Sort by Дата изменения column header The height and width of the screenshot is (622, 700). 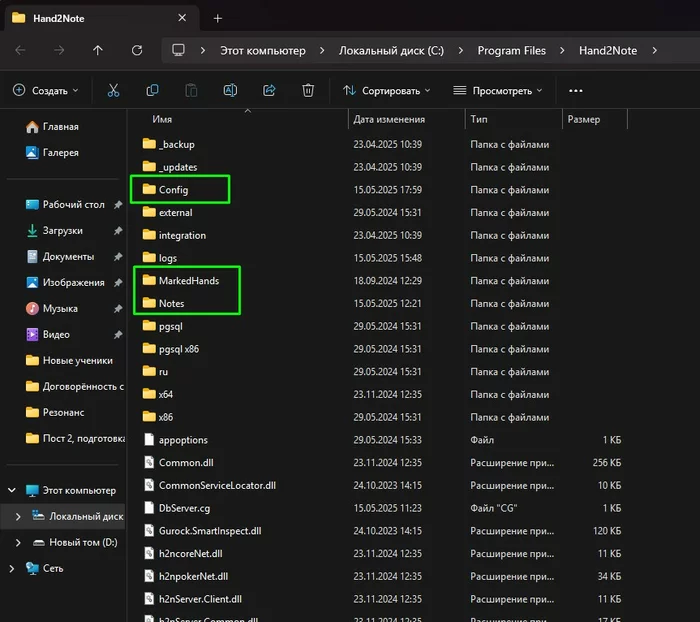click(389, 119)
